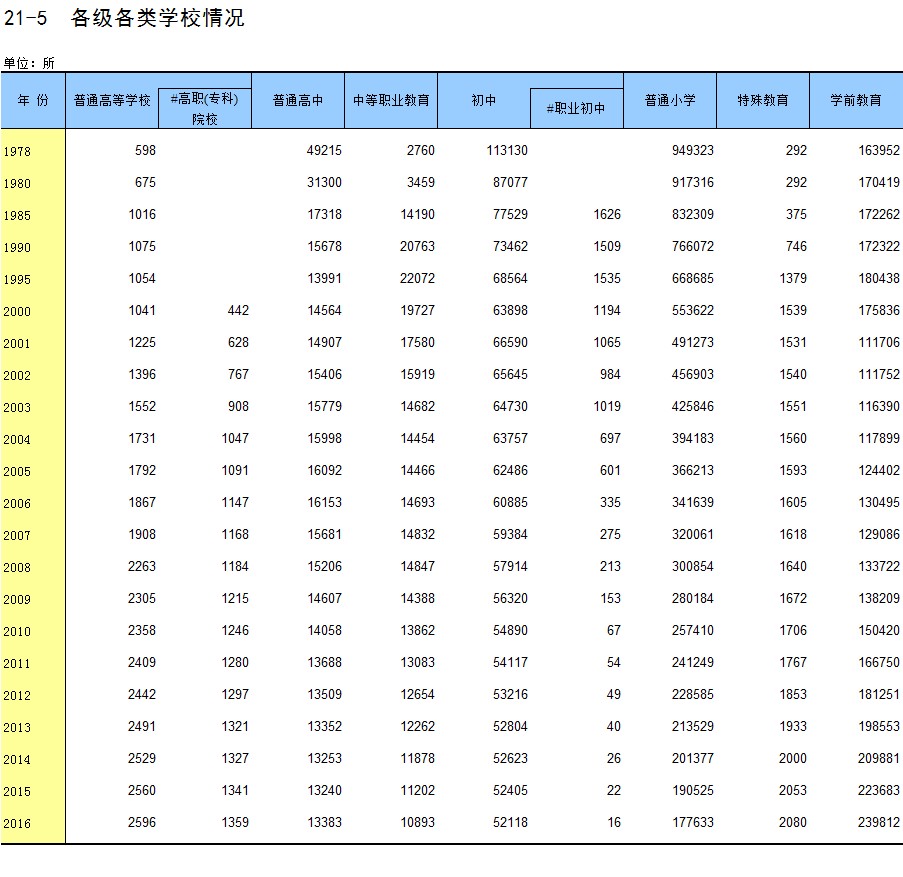Click value 746 in 特殊教育 column
903x877 pixels.
796,246
